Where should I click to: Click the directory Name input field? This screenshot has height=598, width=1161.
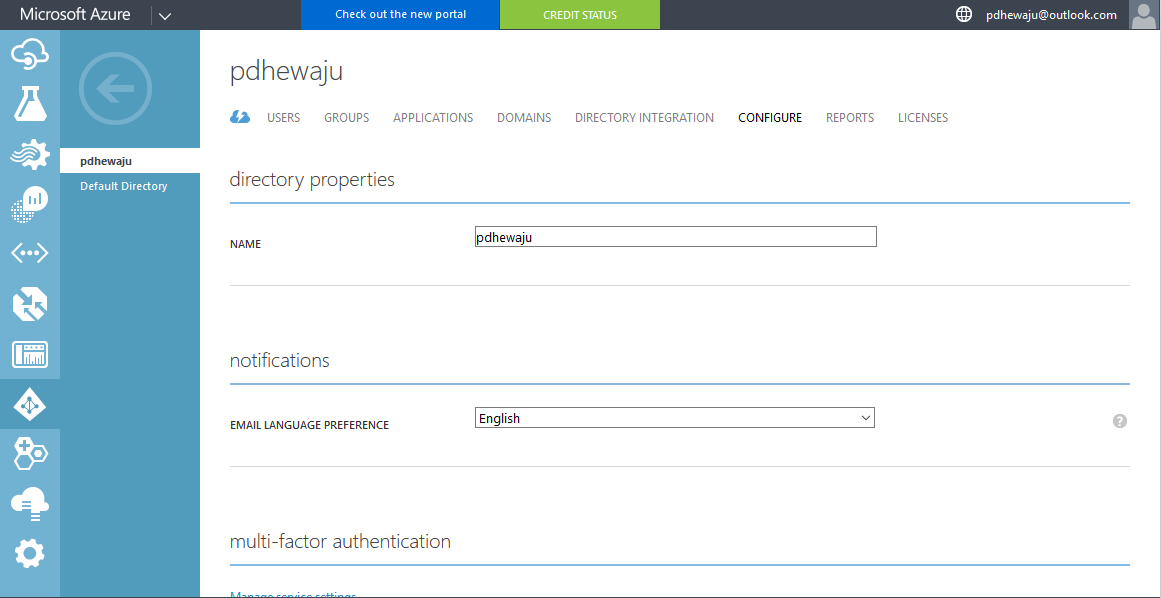coord(675,237)
